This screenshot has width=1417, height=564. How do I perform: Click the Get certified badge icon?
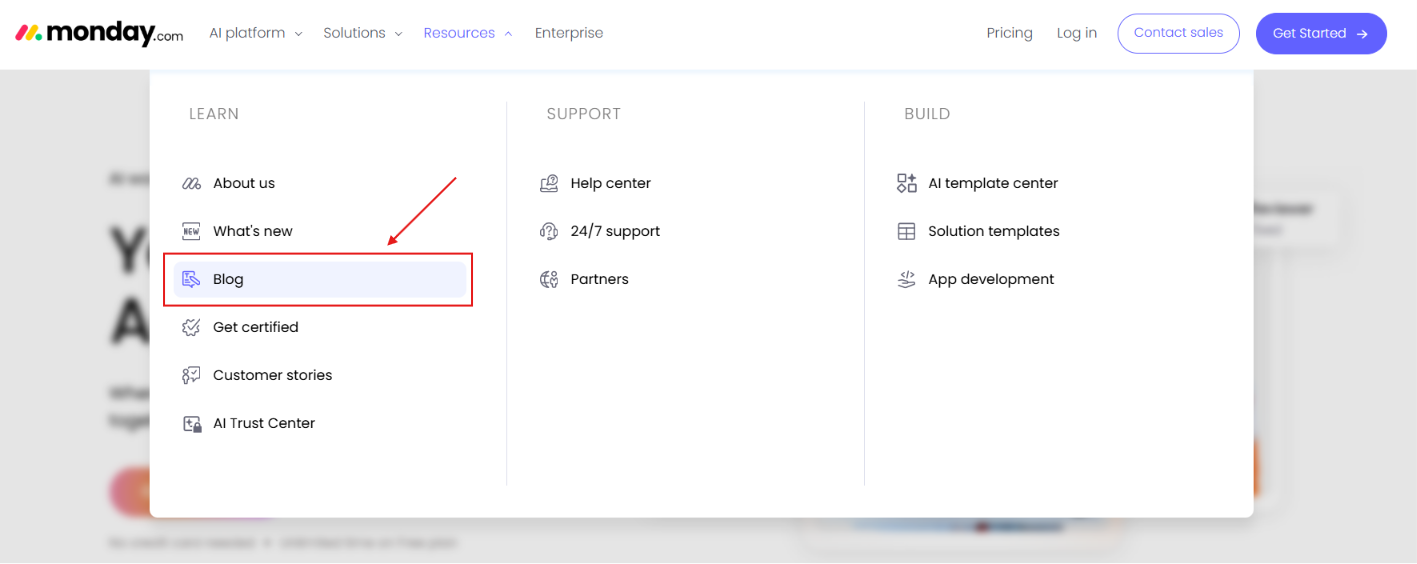click(191, 327)
